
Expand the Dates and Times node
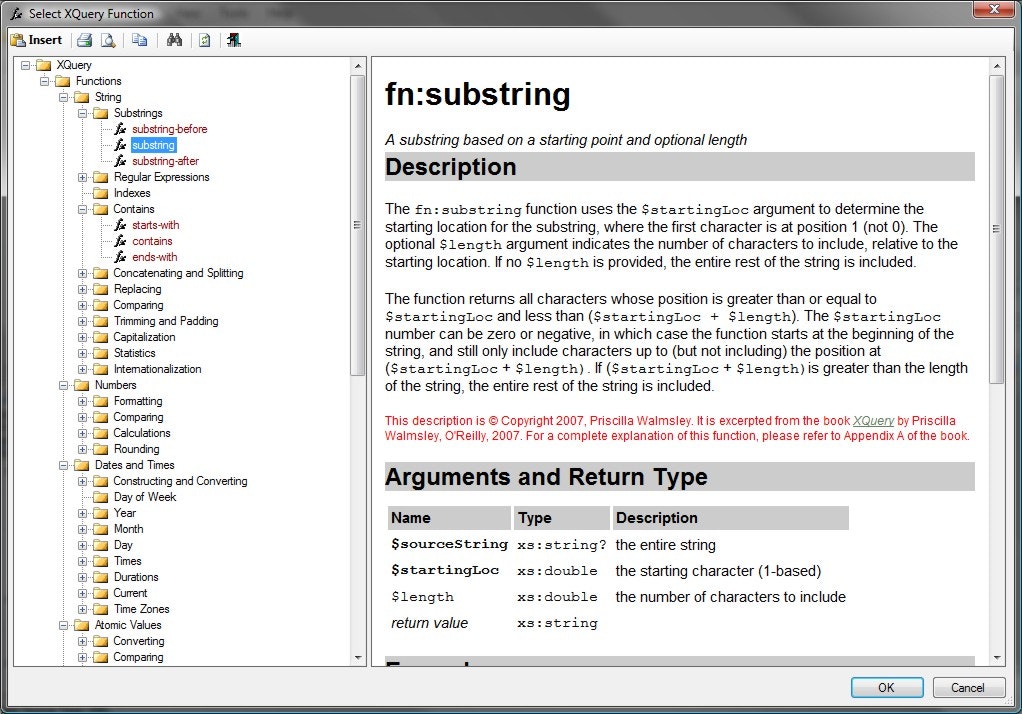point(64,465)
